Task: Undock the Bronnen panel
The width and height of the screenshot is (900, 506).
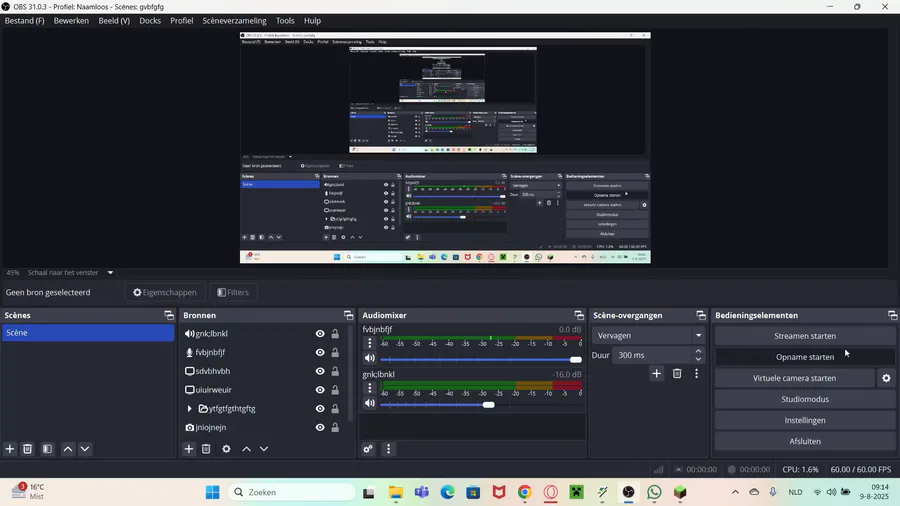Action: pos(348,315)
